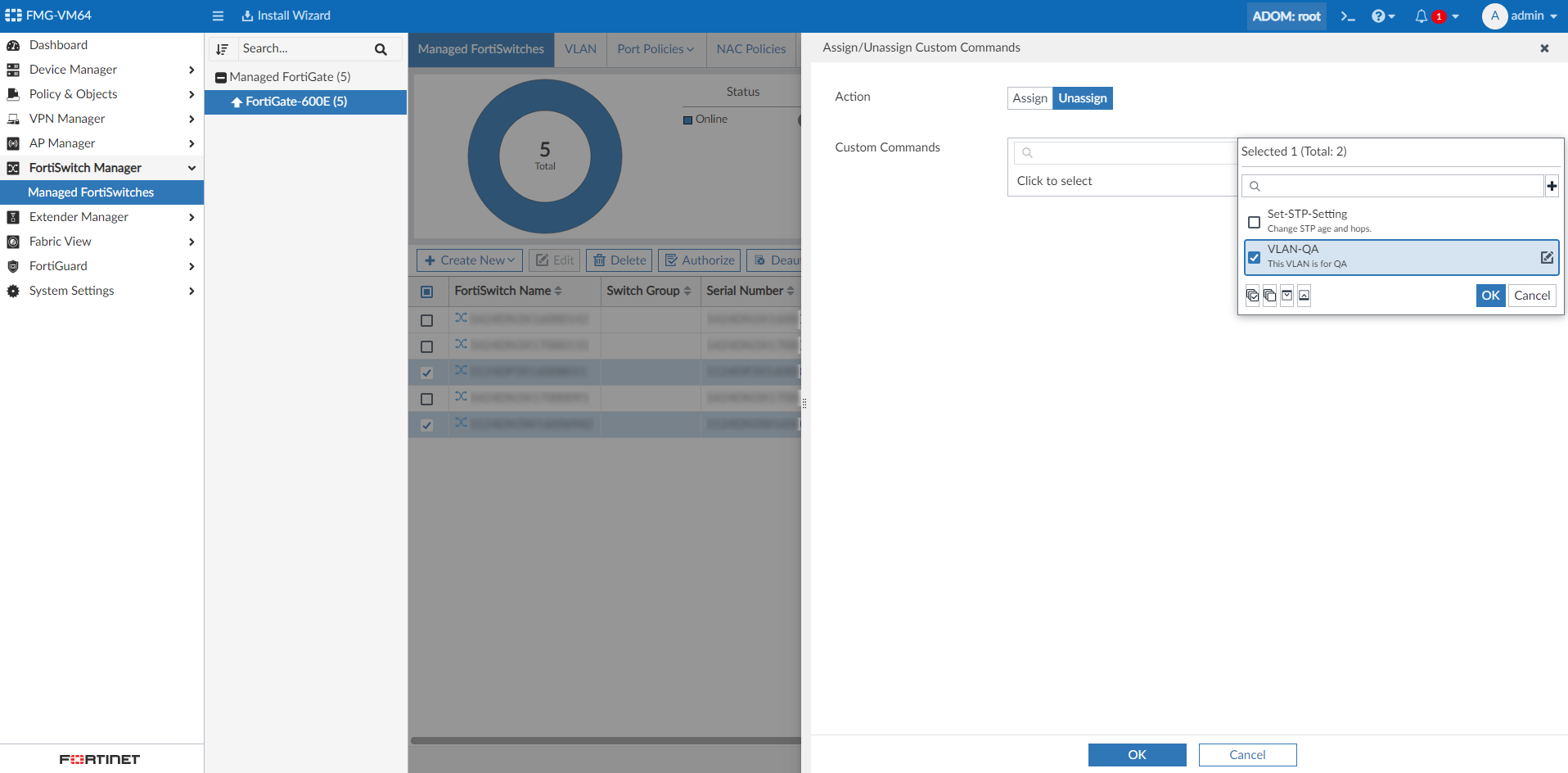
Task: Click the scroll-to-top list icon
Action: click(x=1304, y=296)
